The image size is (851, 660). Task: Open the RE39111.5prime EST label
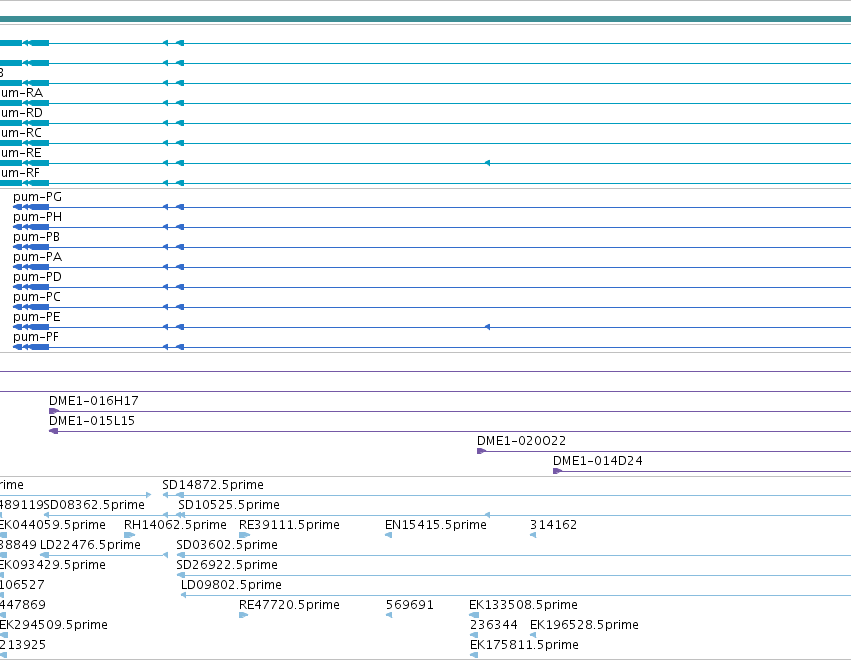289,525
